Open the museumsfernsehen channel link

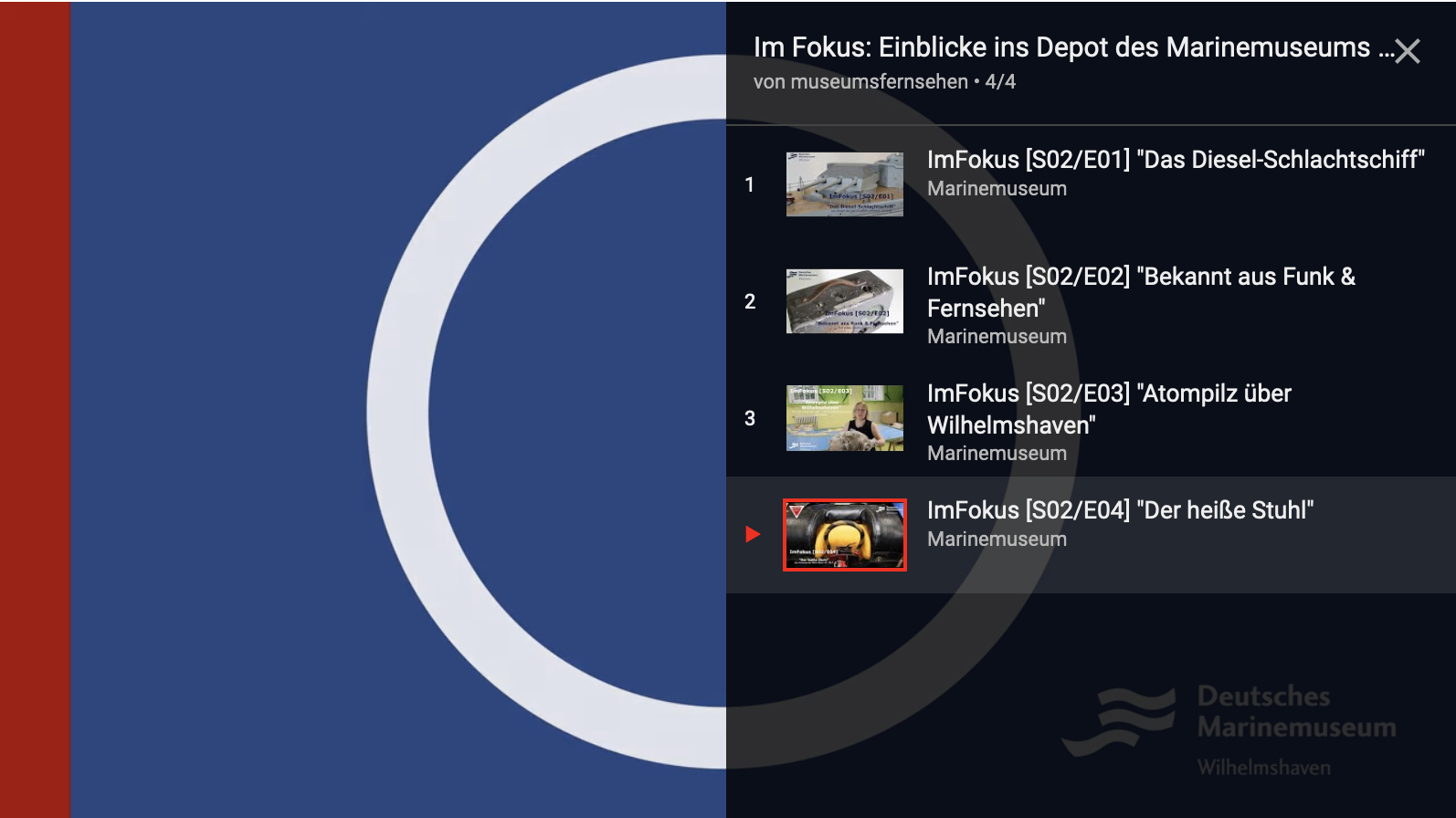click(x=860, y=82)
